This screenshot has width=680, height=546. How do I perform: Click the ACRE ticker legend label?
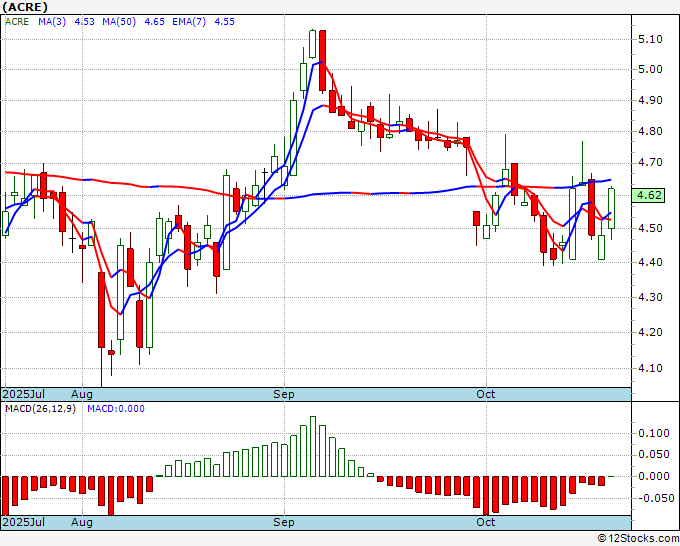click(17, 22)
